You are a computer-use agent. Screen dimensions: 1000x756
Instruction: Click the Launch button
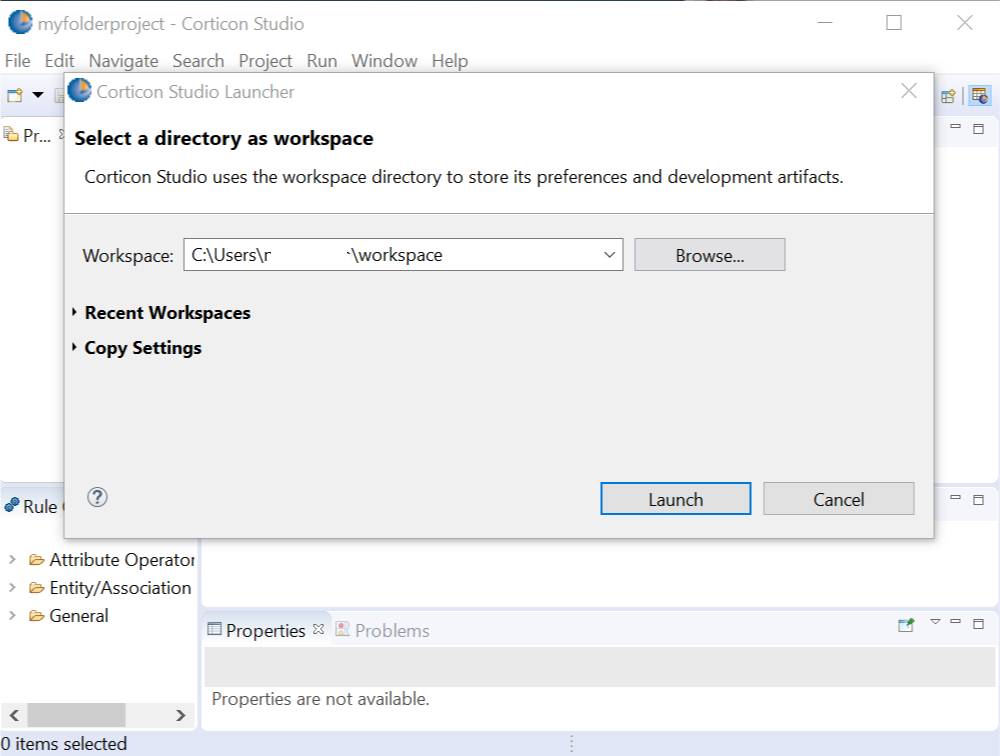tap(675, 499)
